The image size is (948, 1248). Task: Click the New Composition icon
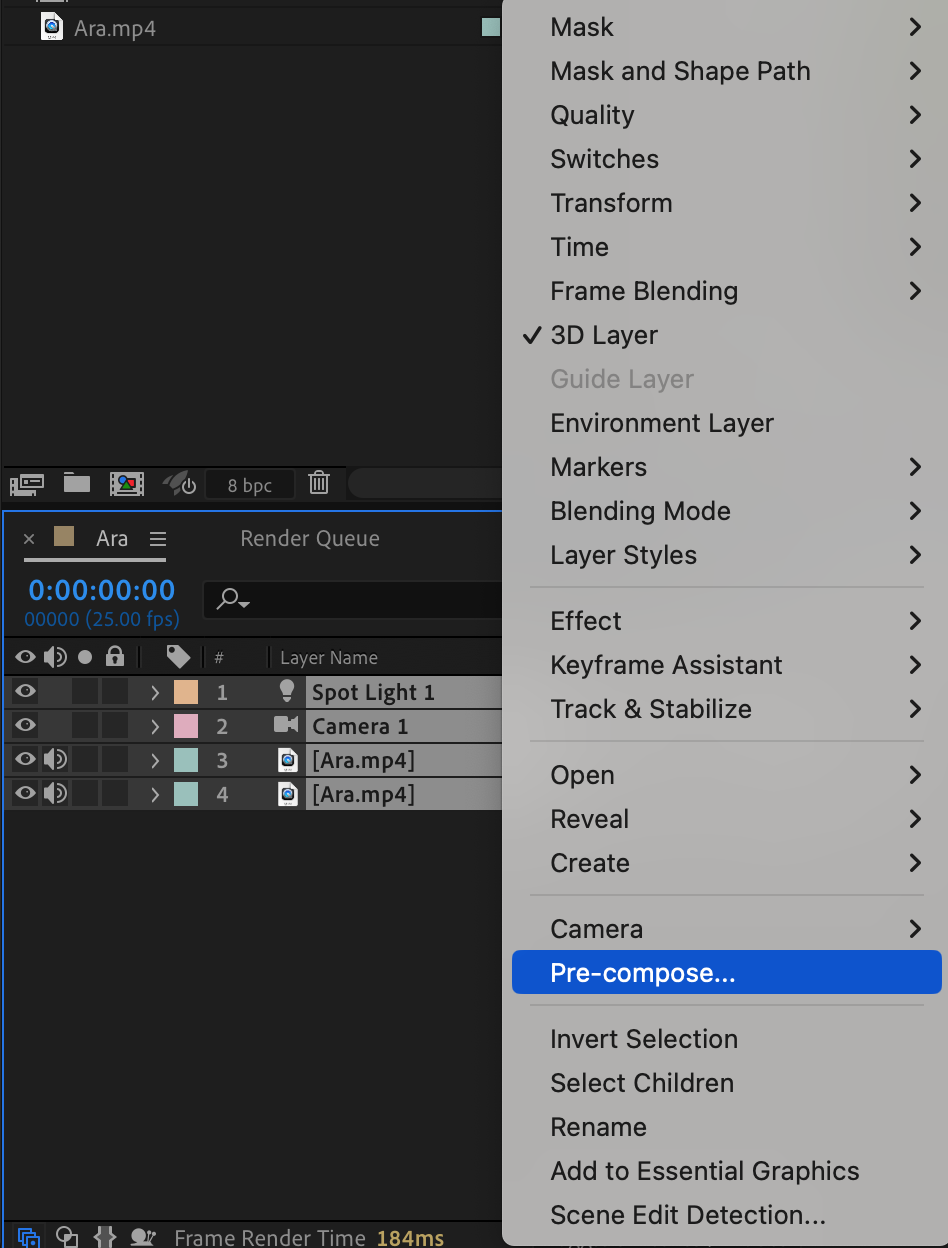[127, 485]
